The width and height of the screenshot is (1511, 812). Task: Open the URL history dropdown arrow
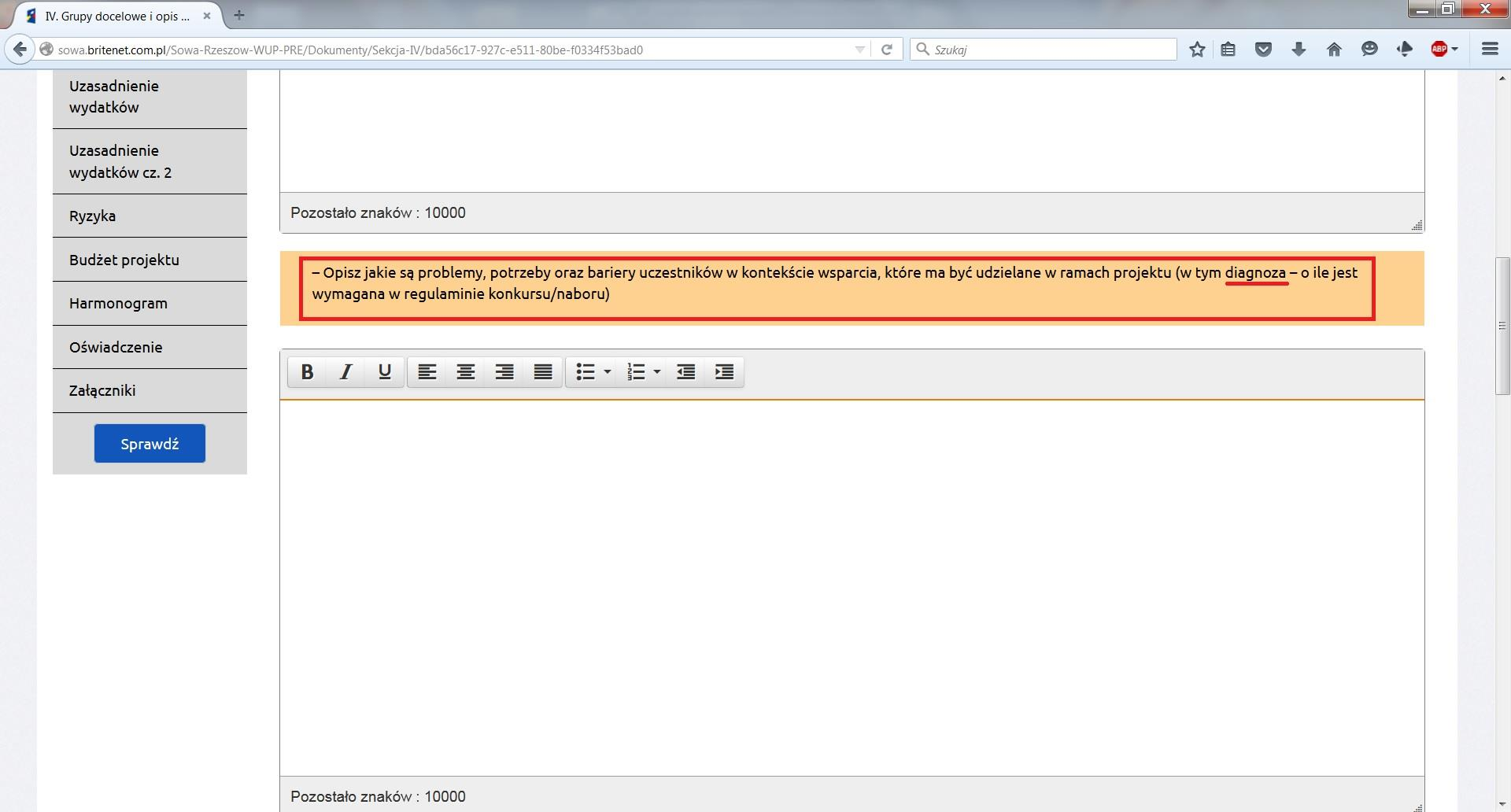(859, 50)
